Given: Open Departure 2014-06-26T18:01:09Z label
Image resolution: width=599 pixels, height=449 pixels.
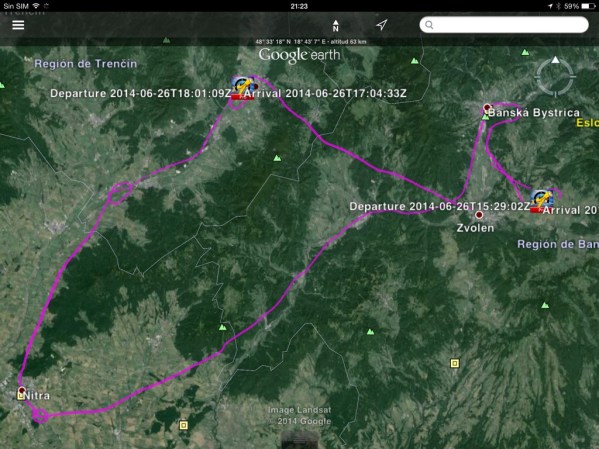Looking at the screenshot, I should (x=141, y=94).
